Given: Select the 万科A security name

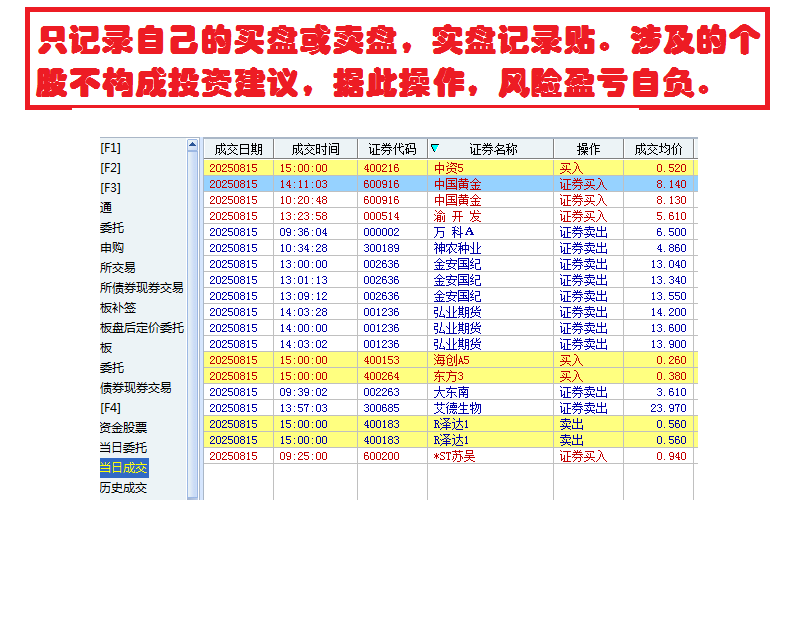Looking at the screenshot, I should point(454,232).
